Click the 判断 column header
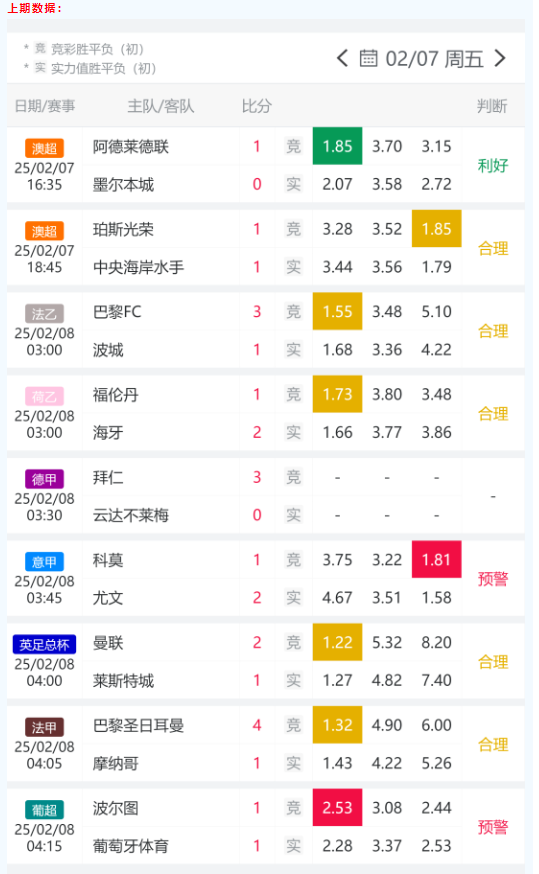 (x=492, y=106)
